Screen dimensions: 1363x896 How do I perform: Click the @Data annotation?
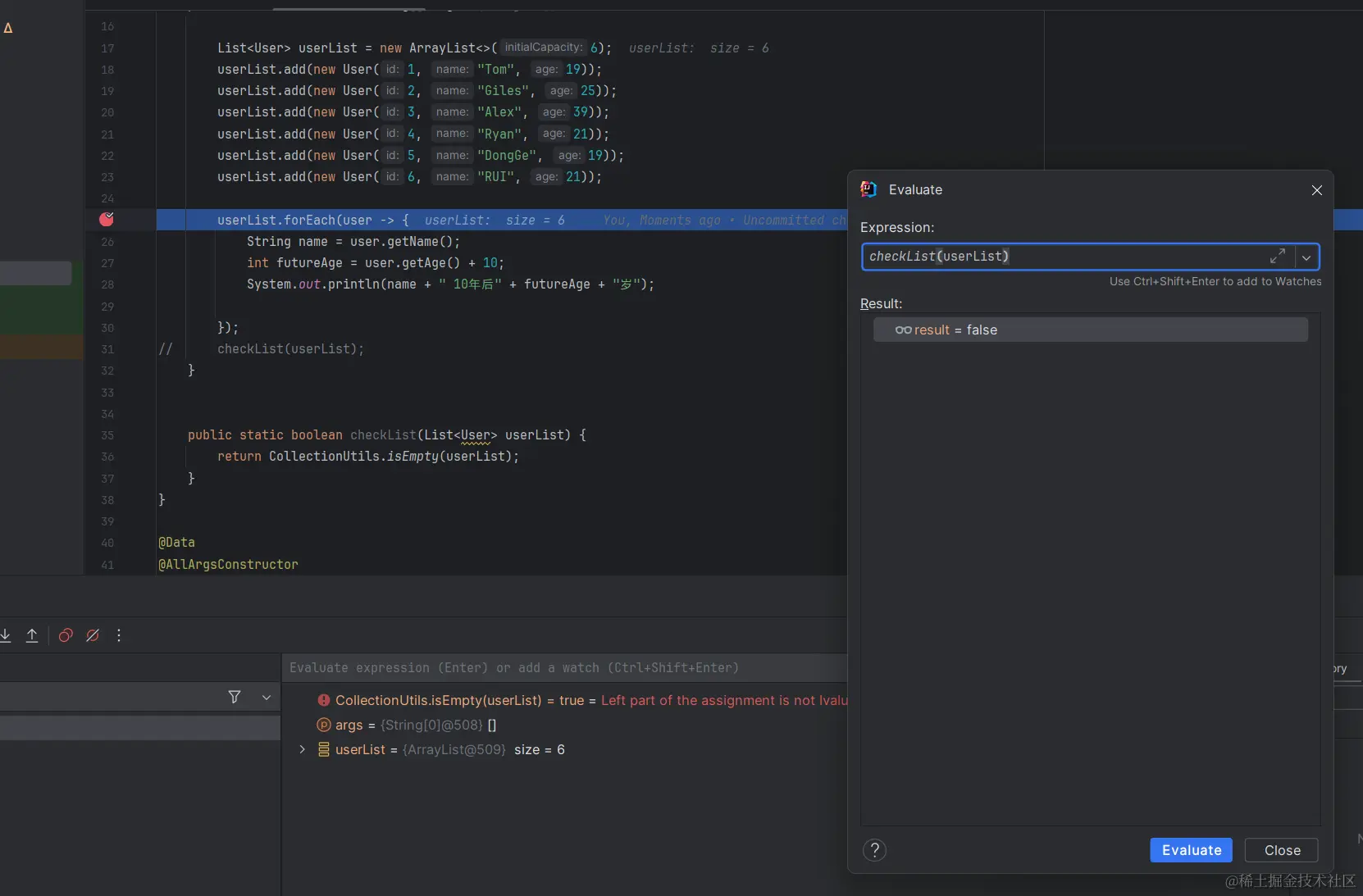176,543
